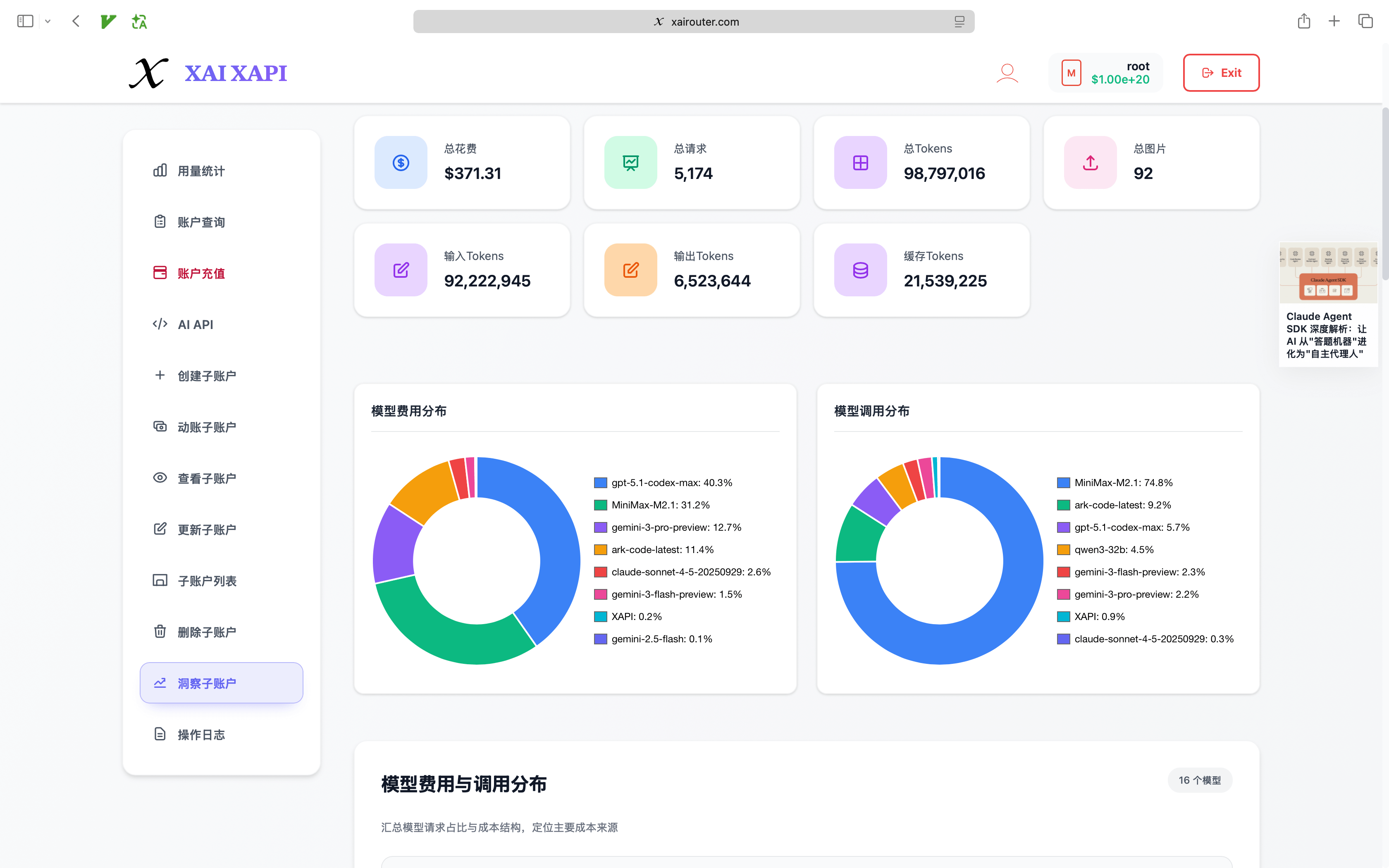Open the root account balance badge

pyautogui.click(x=1105, y=73)
